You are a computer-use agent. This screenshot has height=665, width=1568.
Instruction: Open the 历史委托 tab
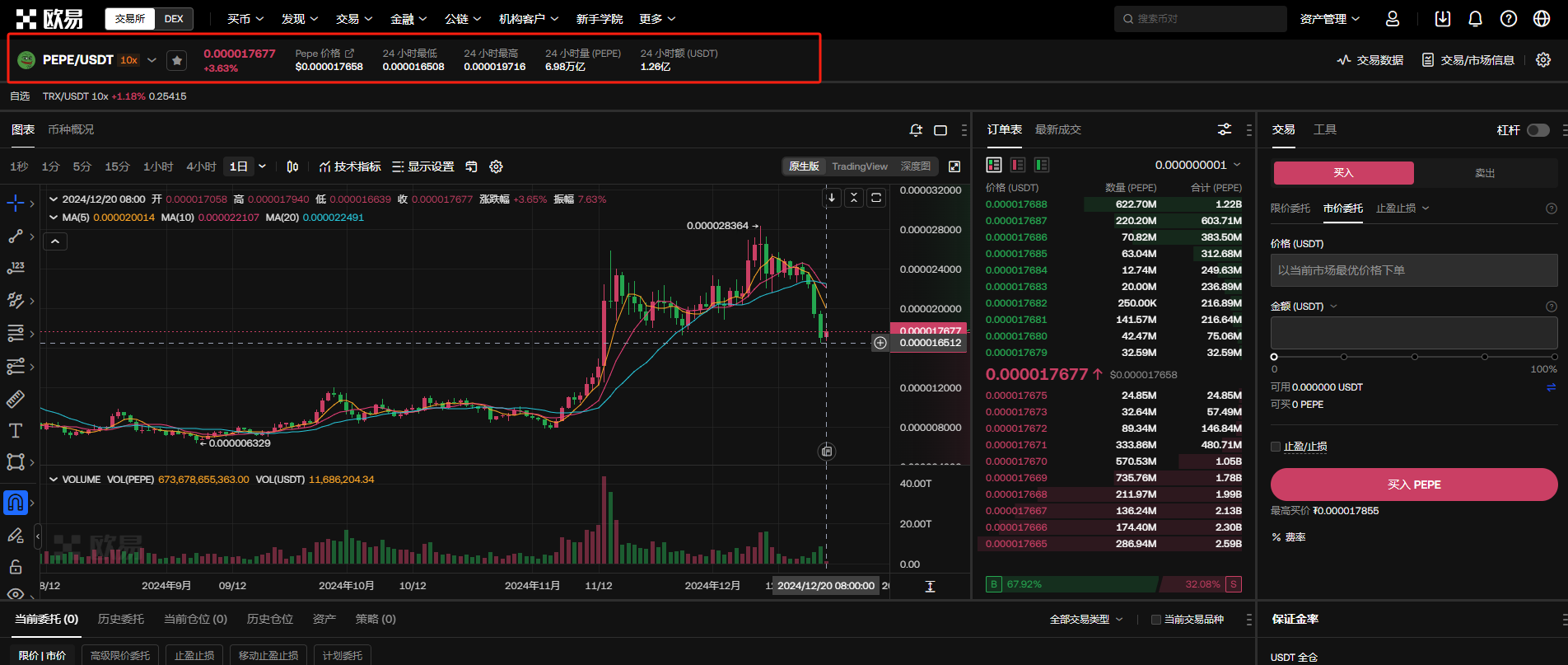tap(121, 619)
